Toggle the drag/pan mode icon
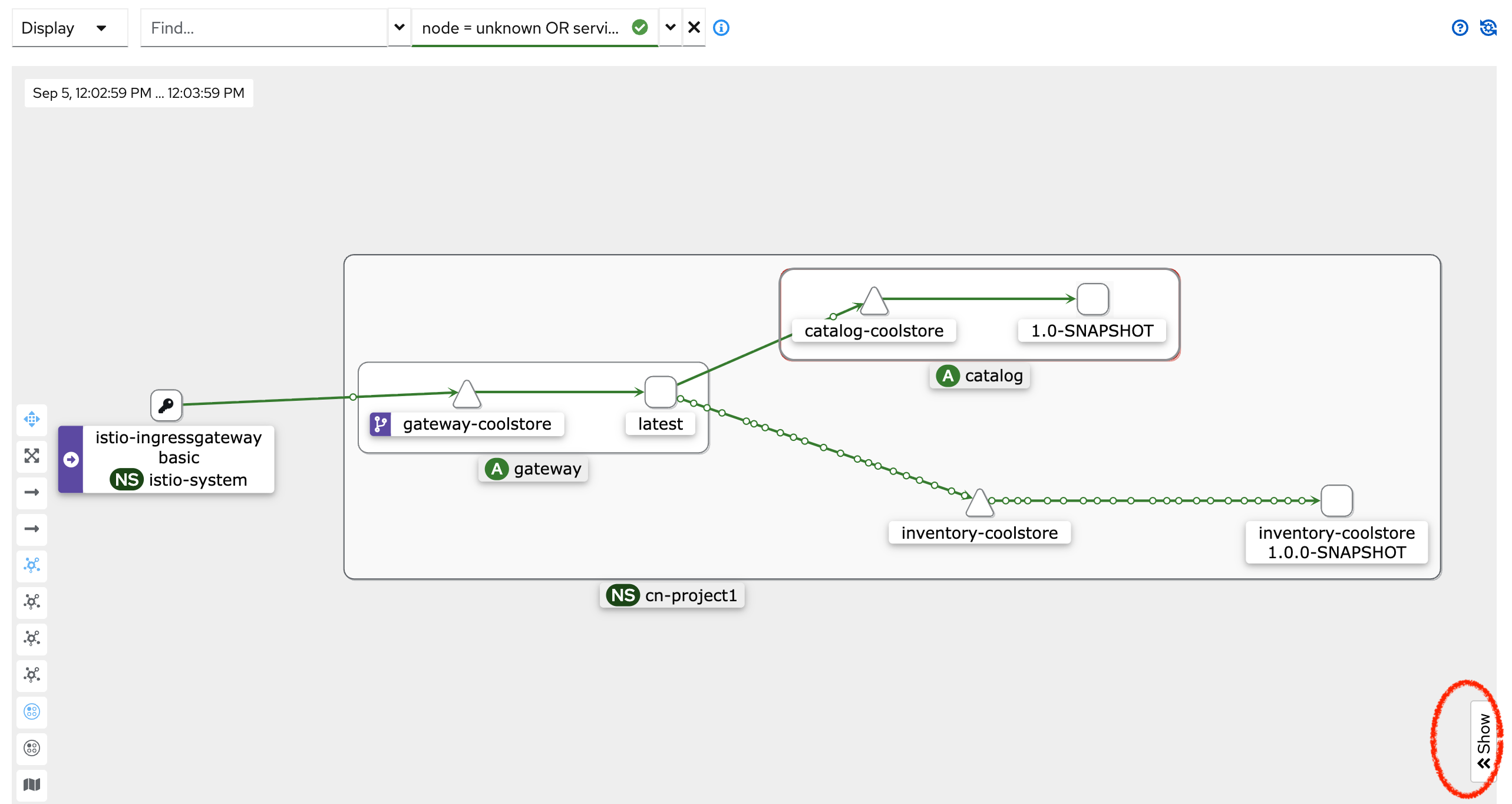Image resolution: width=1512 pixels, height=804 pixels. point(32,419)
